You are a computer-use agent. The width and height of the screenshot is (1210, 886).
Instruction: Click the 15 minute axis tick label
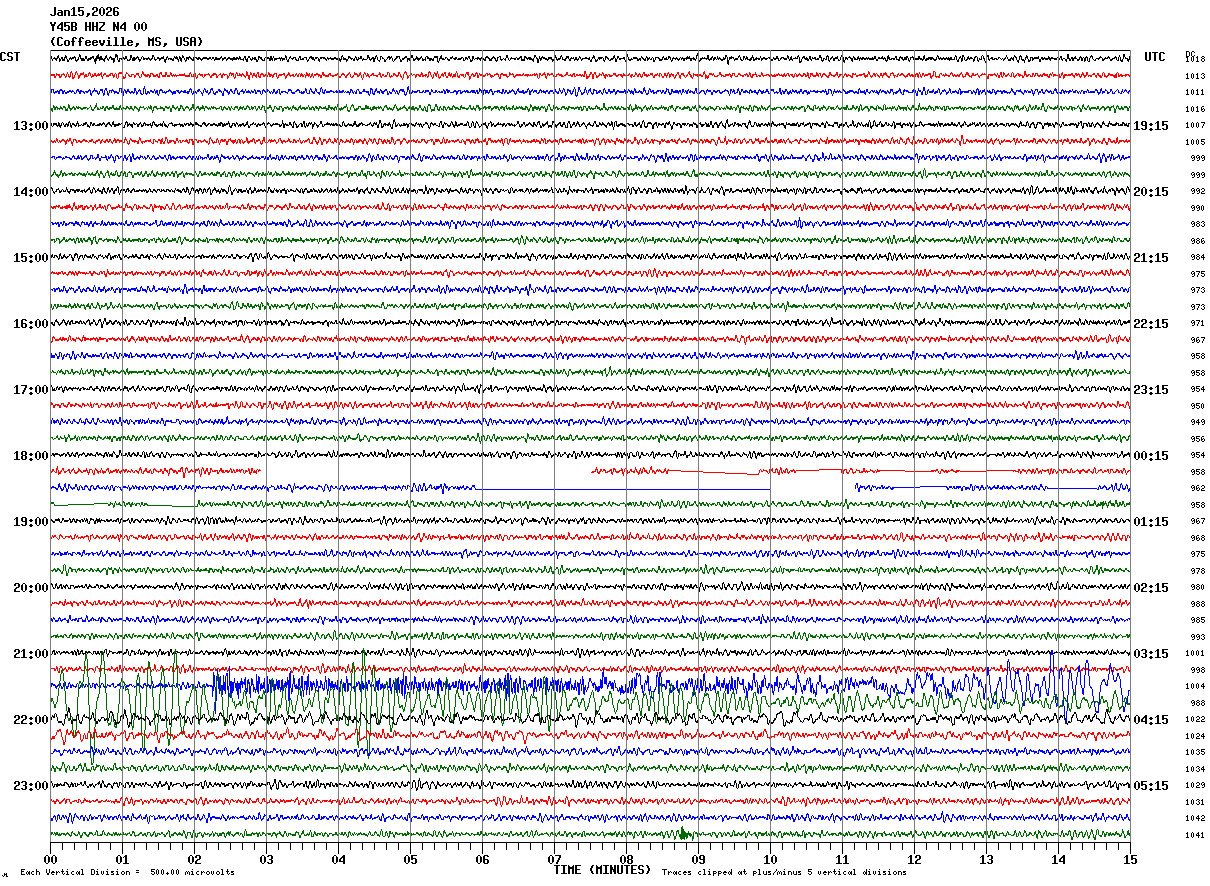coord(1130,859)
